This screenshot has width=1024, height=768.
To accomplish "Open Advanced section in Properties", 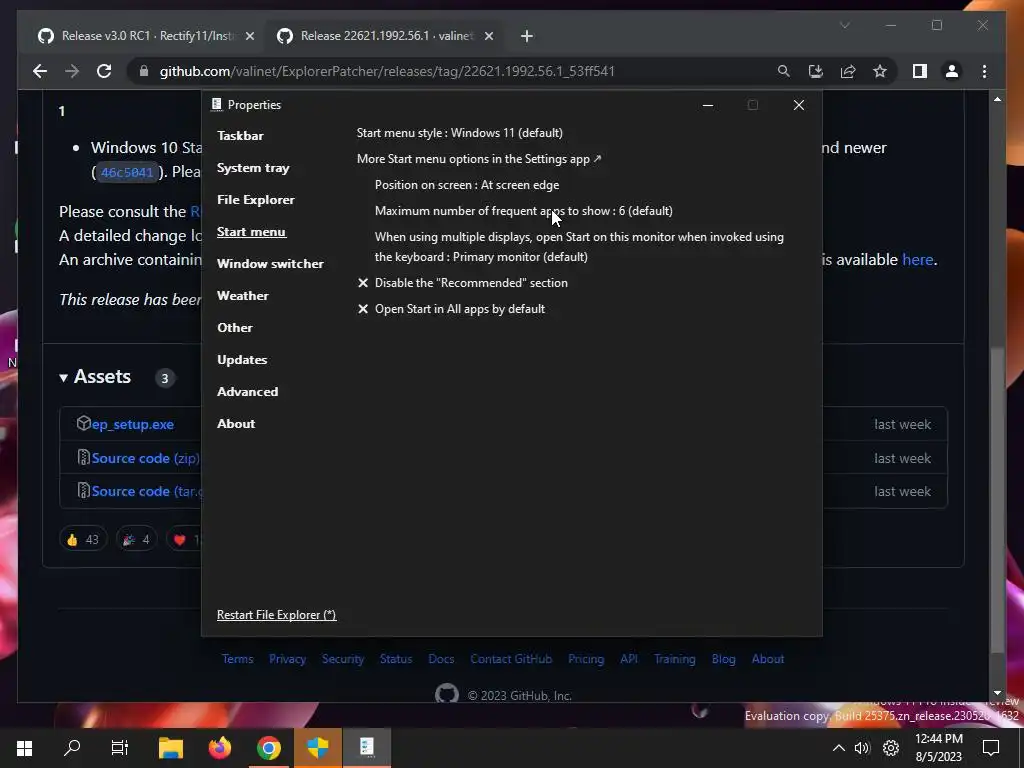I will (248, 392).
